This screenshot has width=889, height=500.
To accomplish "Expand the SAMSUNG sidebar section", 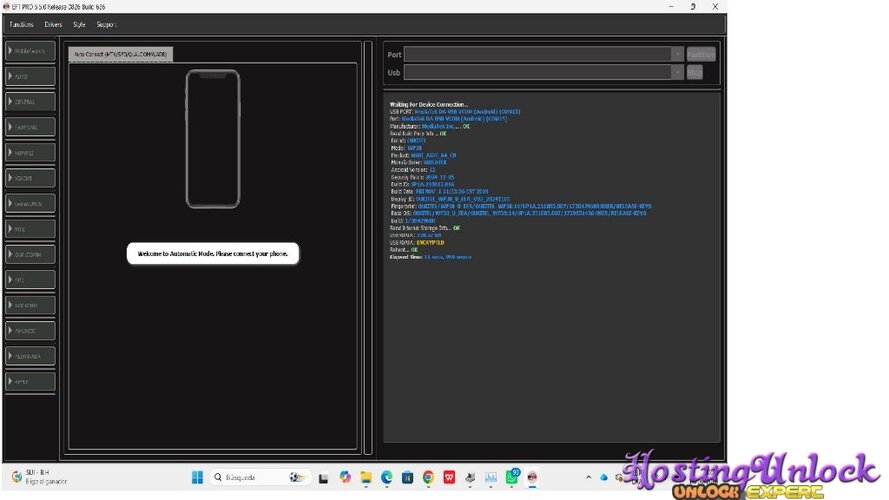I will (x=31, y=127).
